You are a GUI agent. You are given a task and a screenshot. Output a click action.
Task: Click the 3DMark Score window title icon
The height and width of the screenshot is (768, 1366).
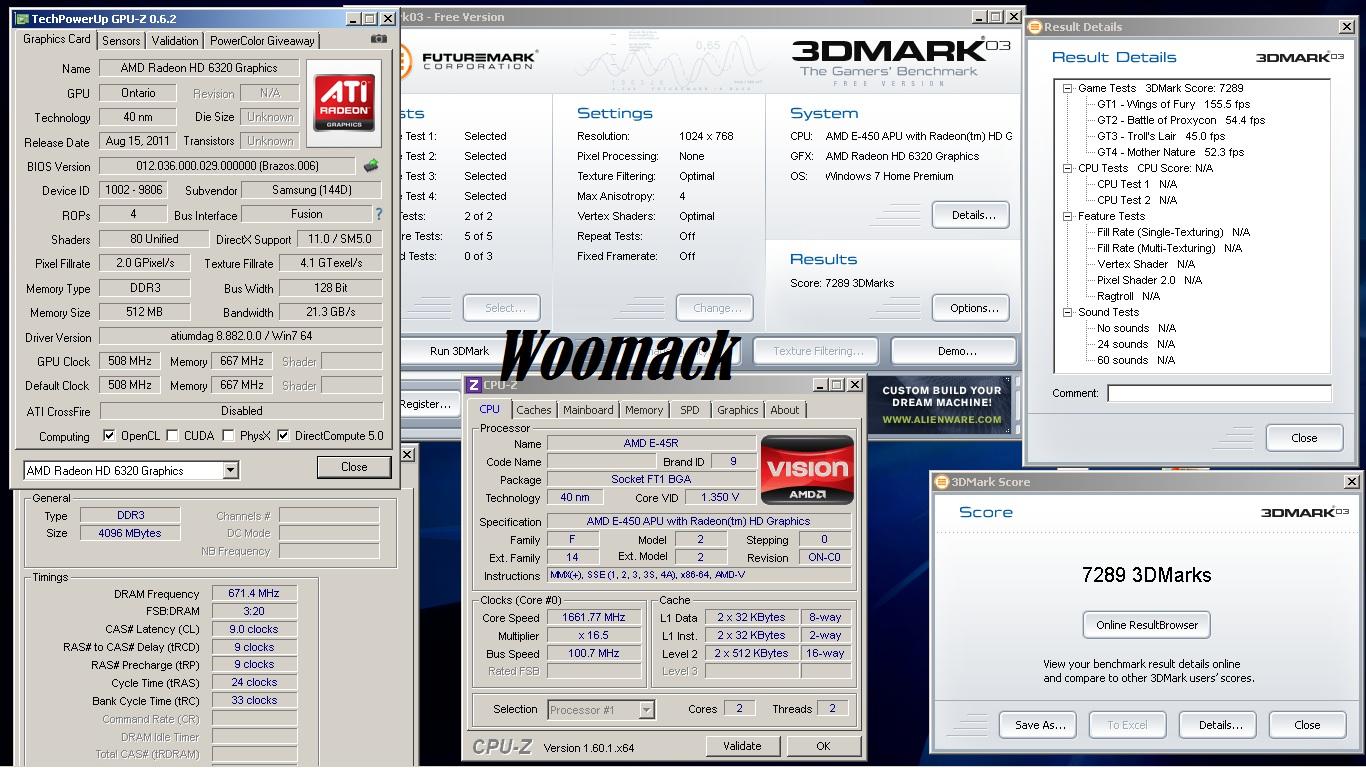coord(941,482)
